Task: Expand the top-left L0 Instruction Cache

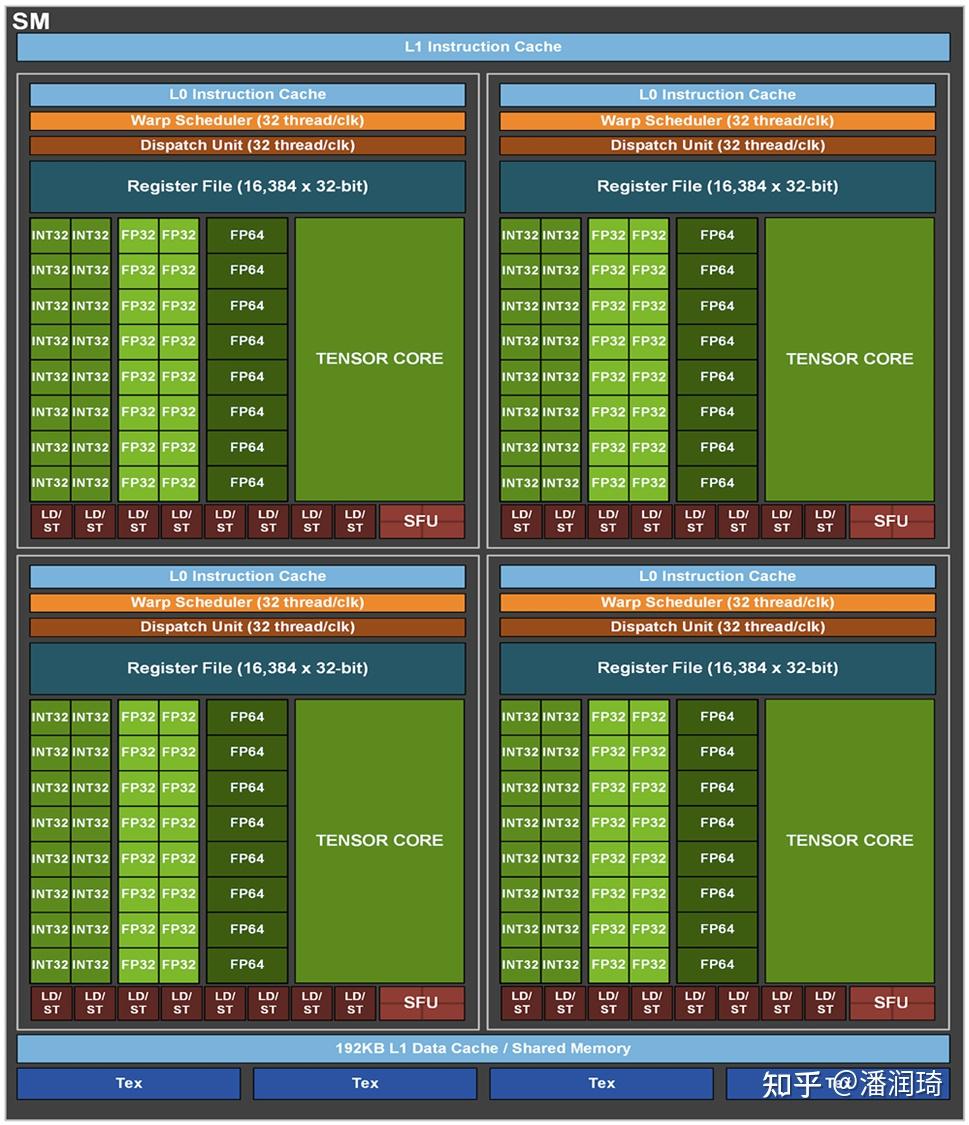Action: (247, 94)
